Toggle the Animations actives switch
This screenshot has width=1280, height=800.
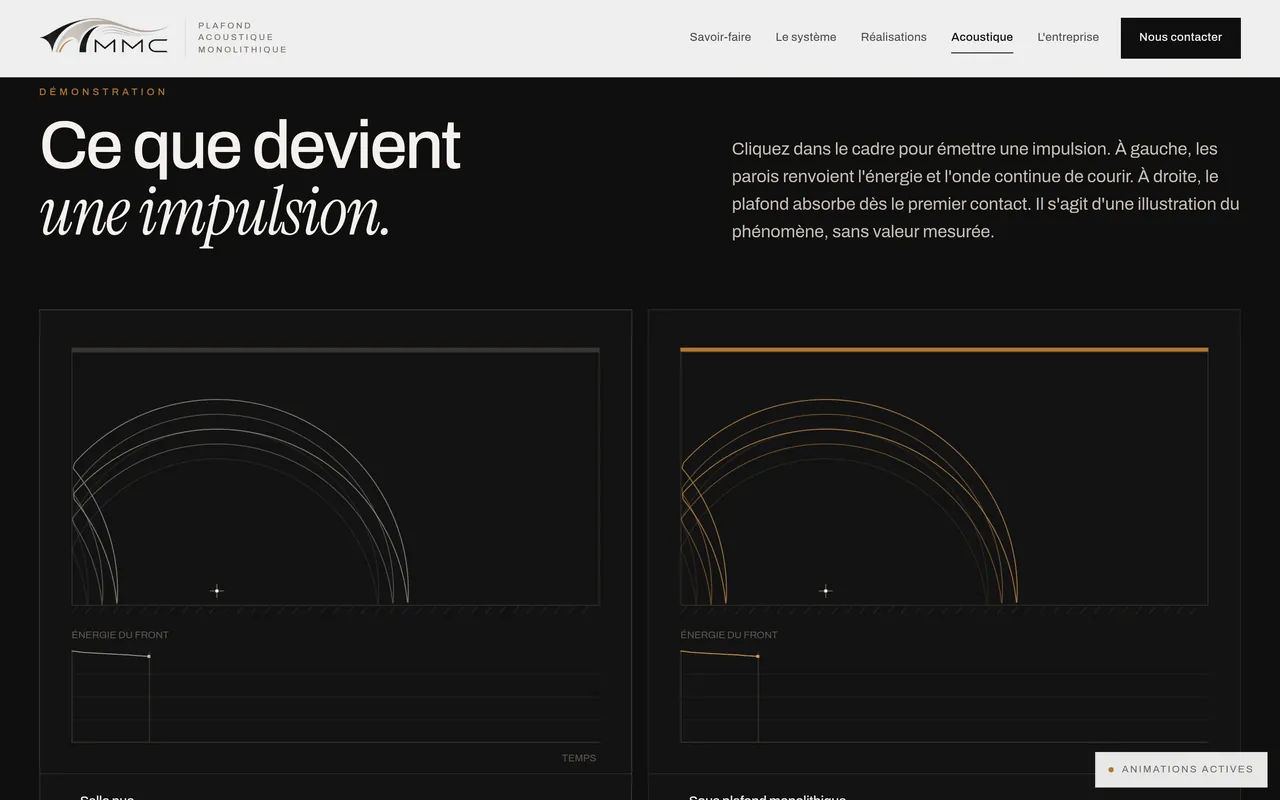click(1181, 769)
